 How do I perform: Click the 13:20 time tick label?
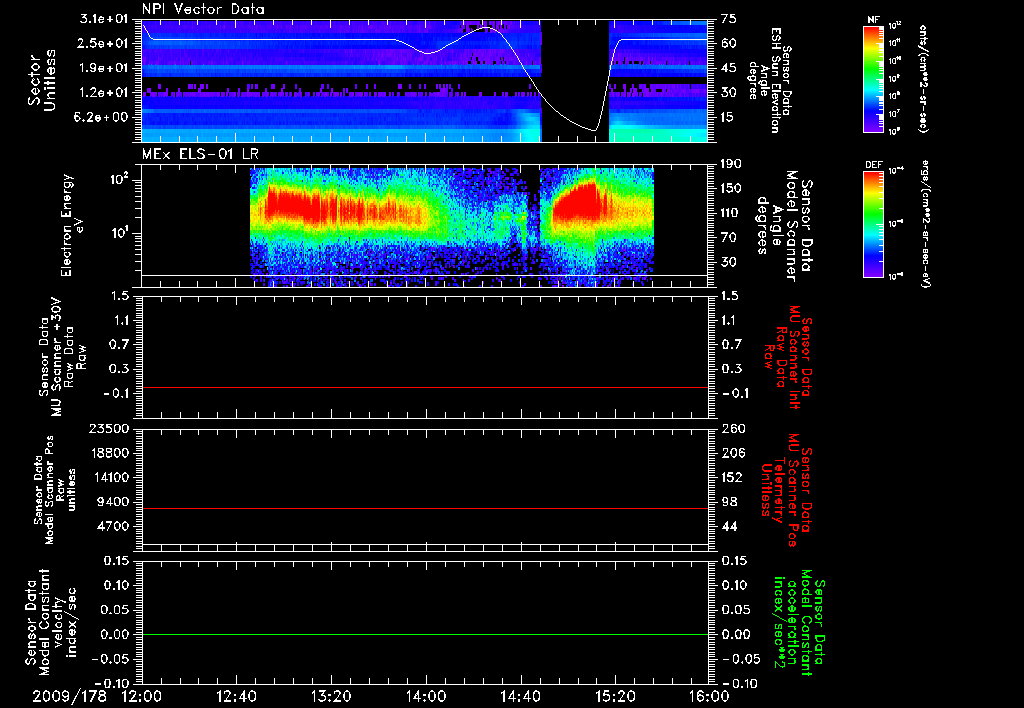click(331, 697)
